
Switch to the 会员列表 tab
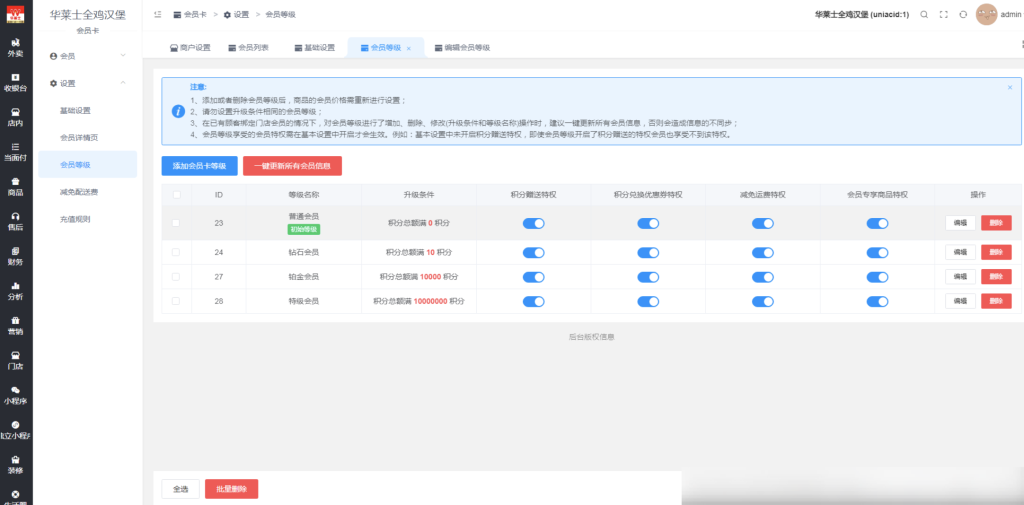(x=253, y=48)
